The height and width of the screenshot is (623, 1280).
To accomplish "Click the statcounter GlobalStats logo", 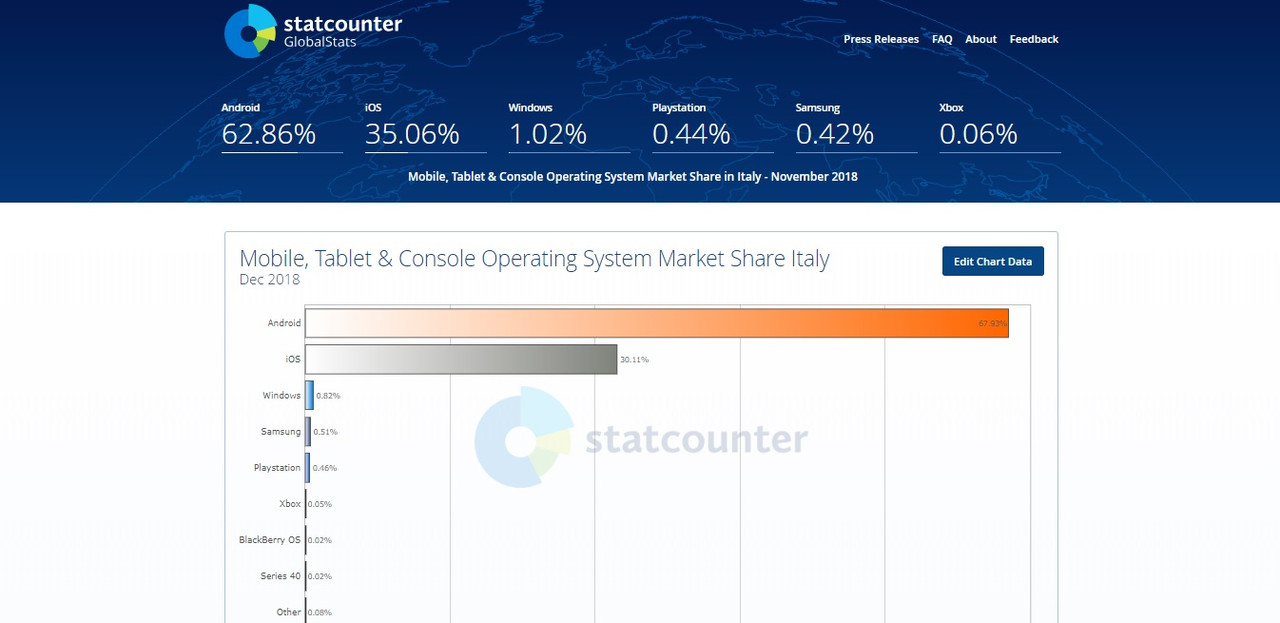I will click(x=313, y=31).
